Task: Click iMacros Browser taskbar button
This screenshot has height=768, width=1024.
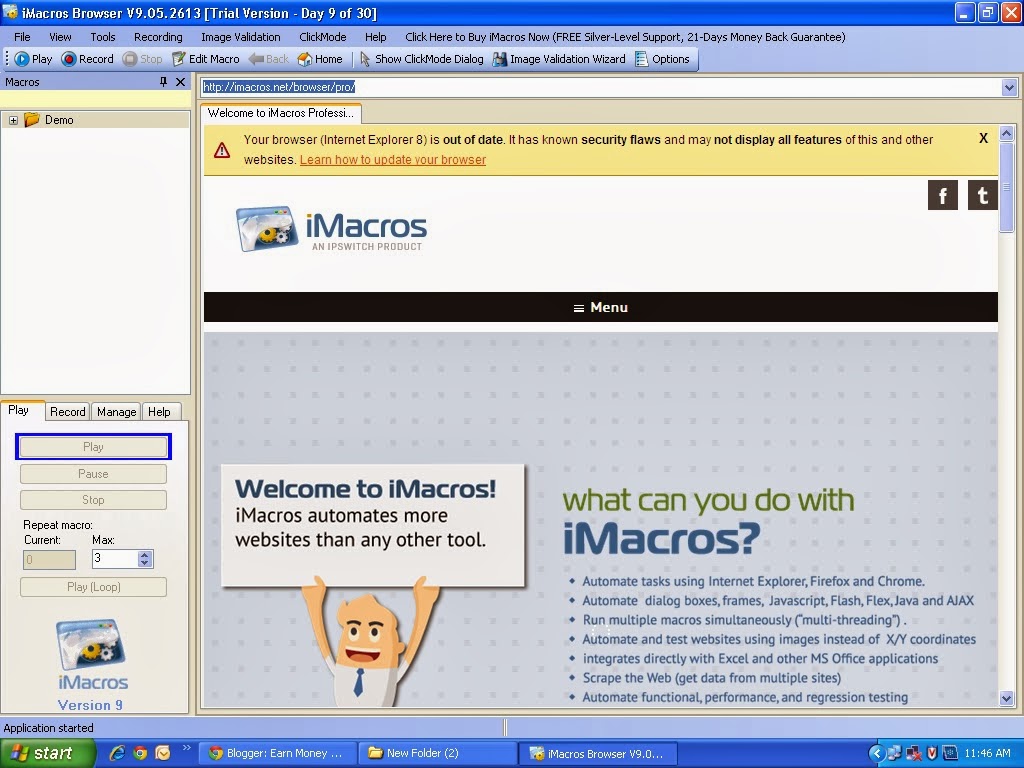Action: pyautogui.click(x=598, y=753)
